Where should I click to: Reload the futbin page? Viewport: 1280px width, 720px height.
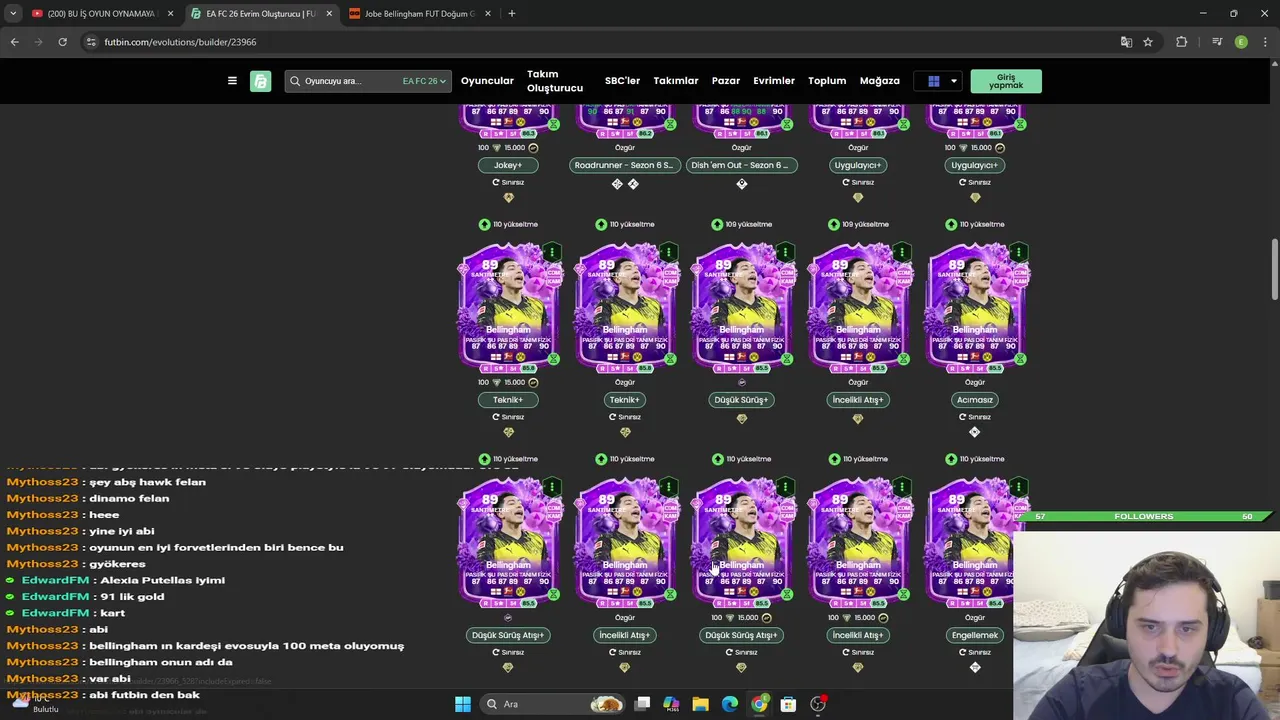point(62,42)
